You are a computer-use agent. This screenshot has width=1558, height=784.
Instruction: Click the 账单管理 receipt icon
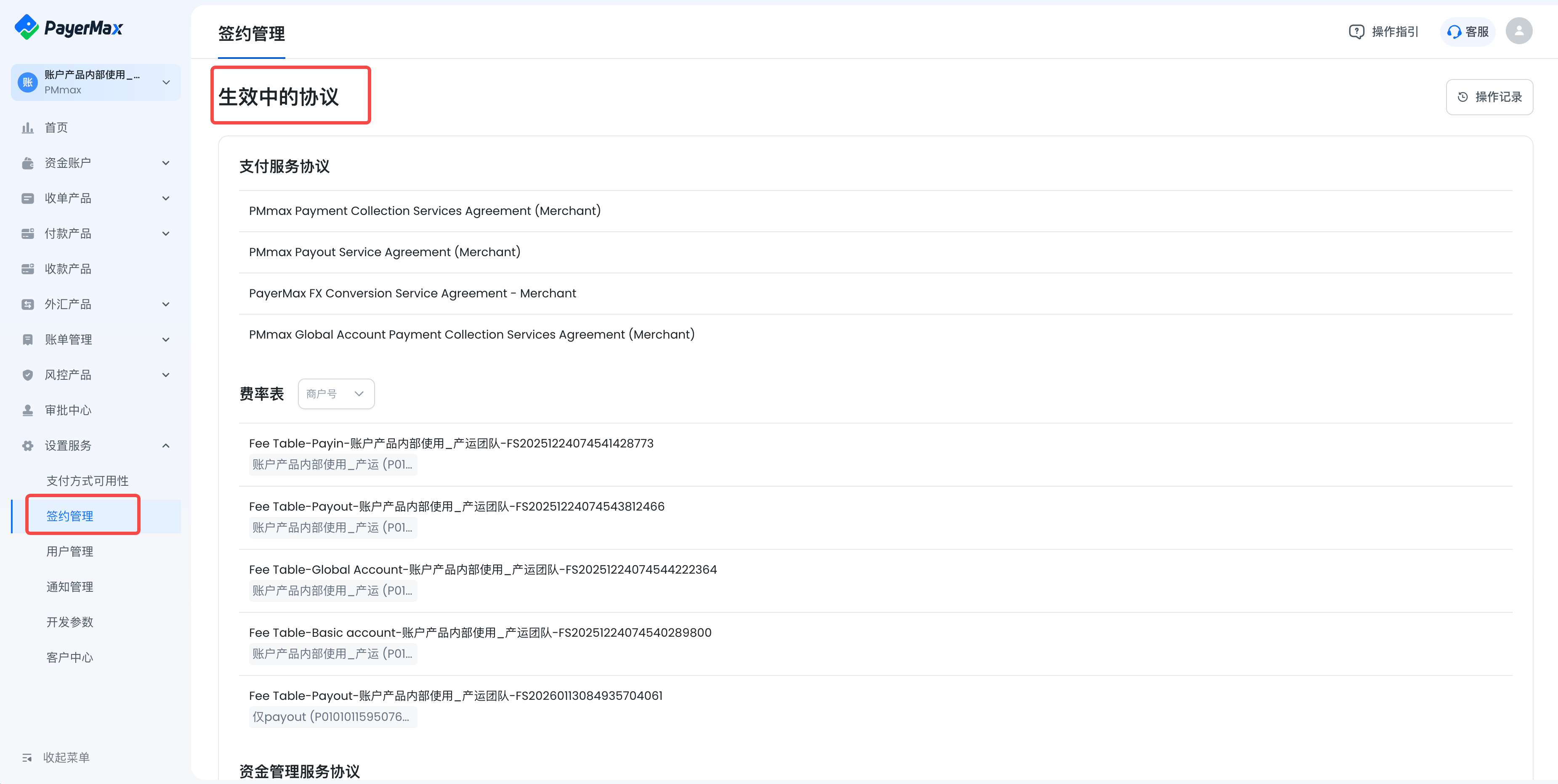point(28,340)
